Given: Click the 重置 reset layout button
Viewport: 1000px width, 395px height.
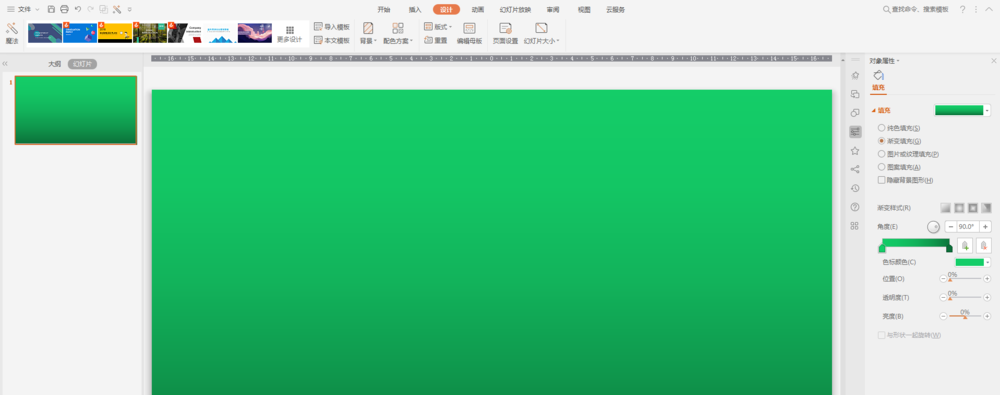Looking at the screenshot, I should pyautogui.click(x=436, y=40).
